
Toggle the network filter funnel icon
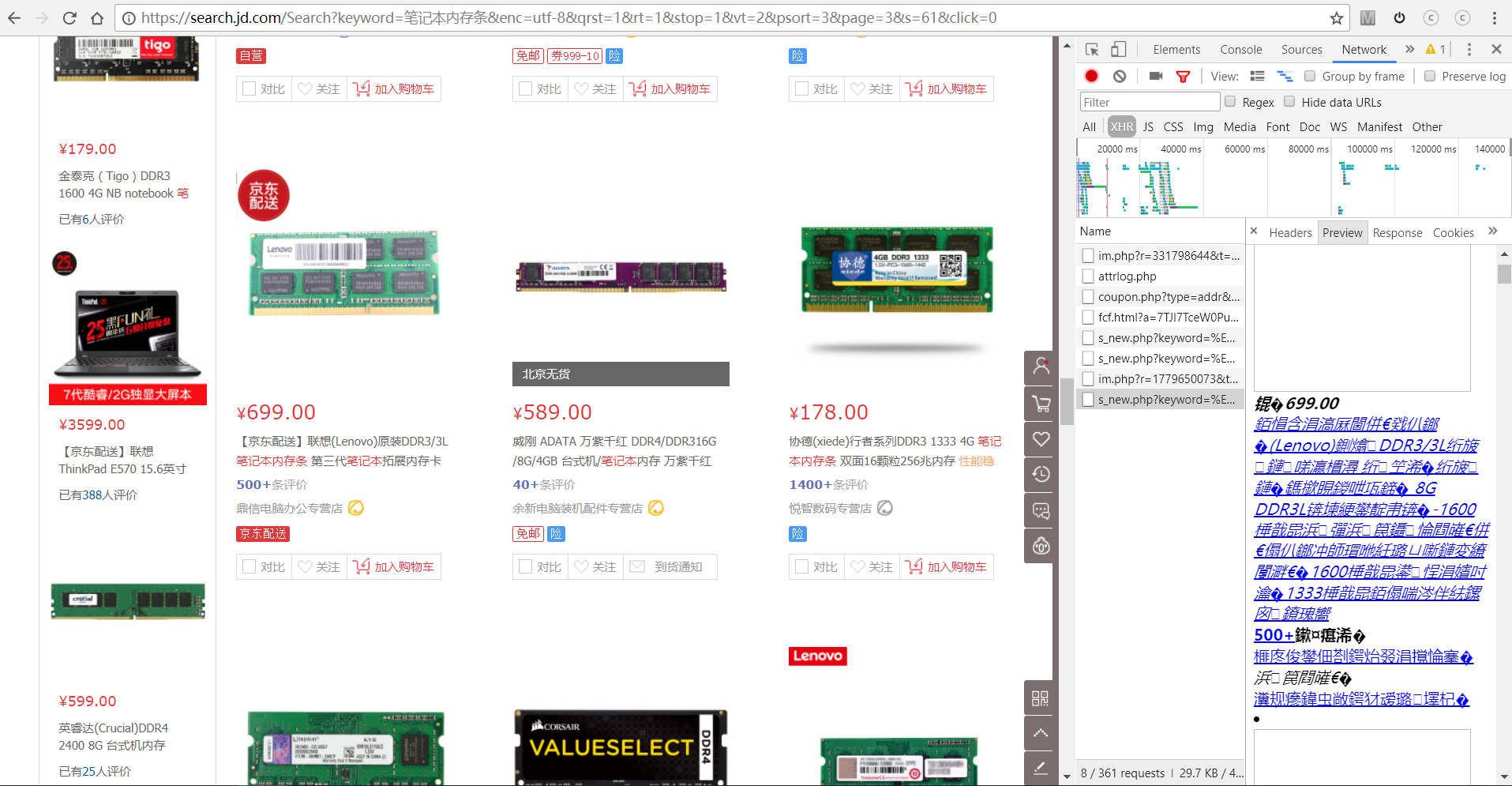(x=1183, y=77)
